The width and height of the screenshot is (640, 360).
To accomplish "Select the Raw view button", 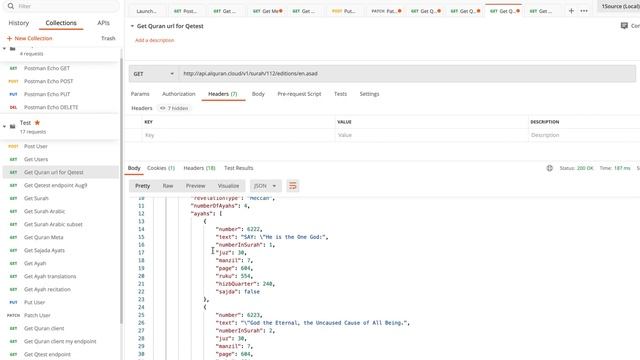I will 168,186.
